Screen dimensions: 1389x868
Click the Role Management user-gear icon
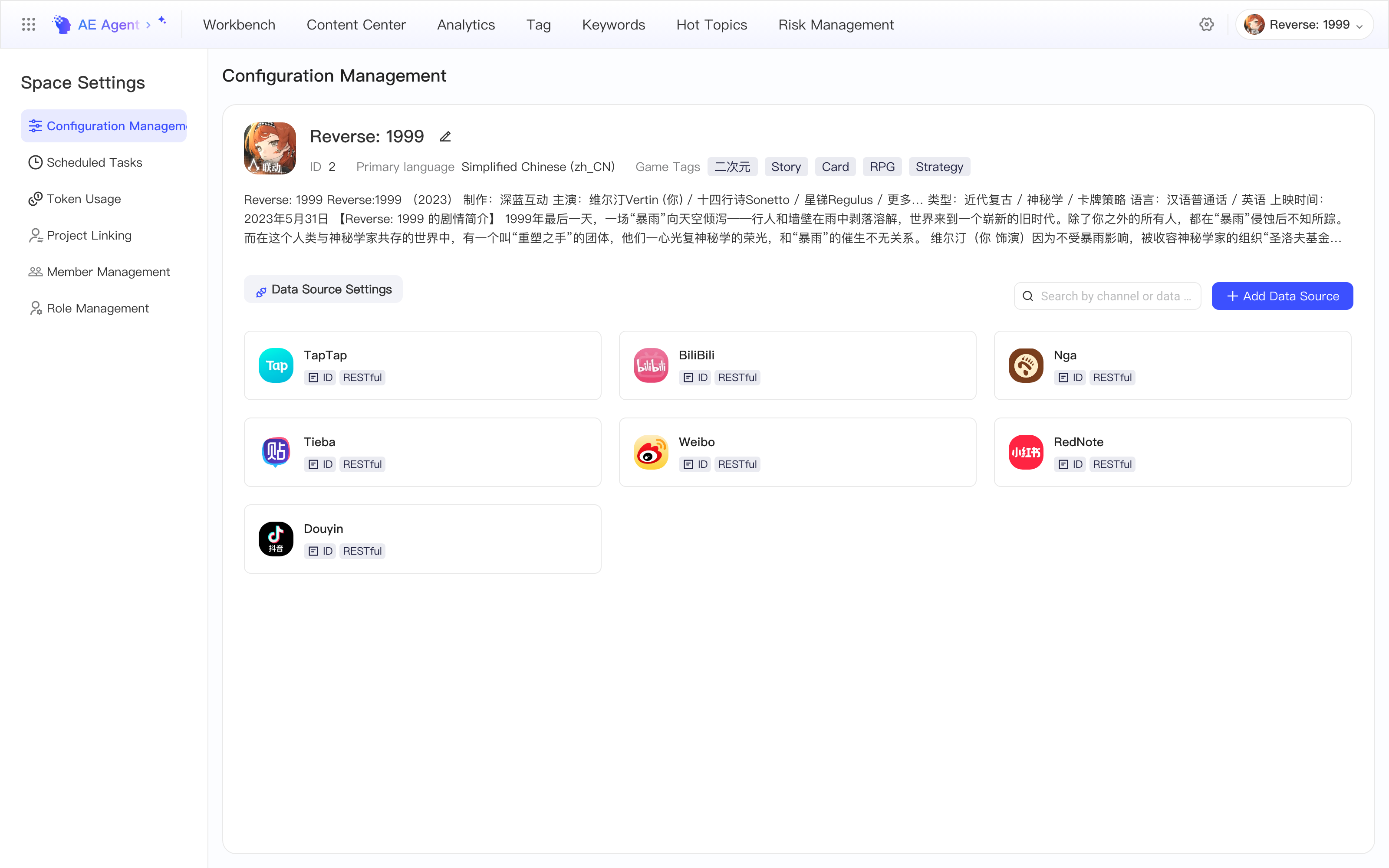(36, 308)
